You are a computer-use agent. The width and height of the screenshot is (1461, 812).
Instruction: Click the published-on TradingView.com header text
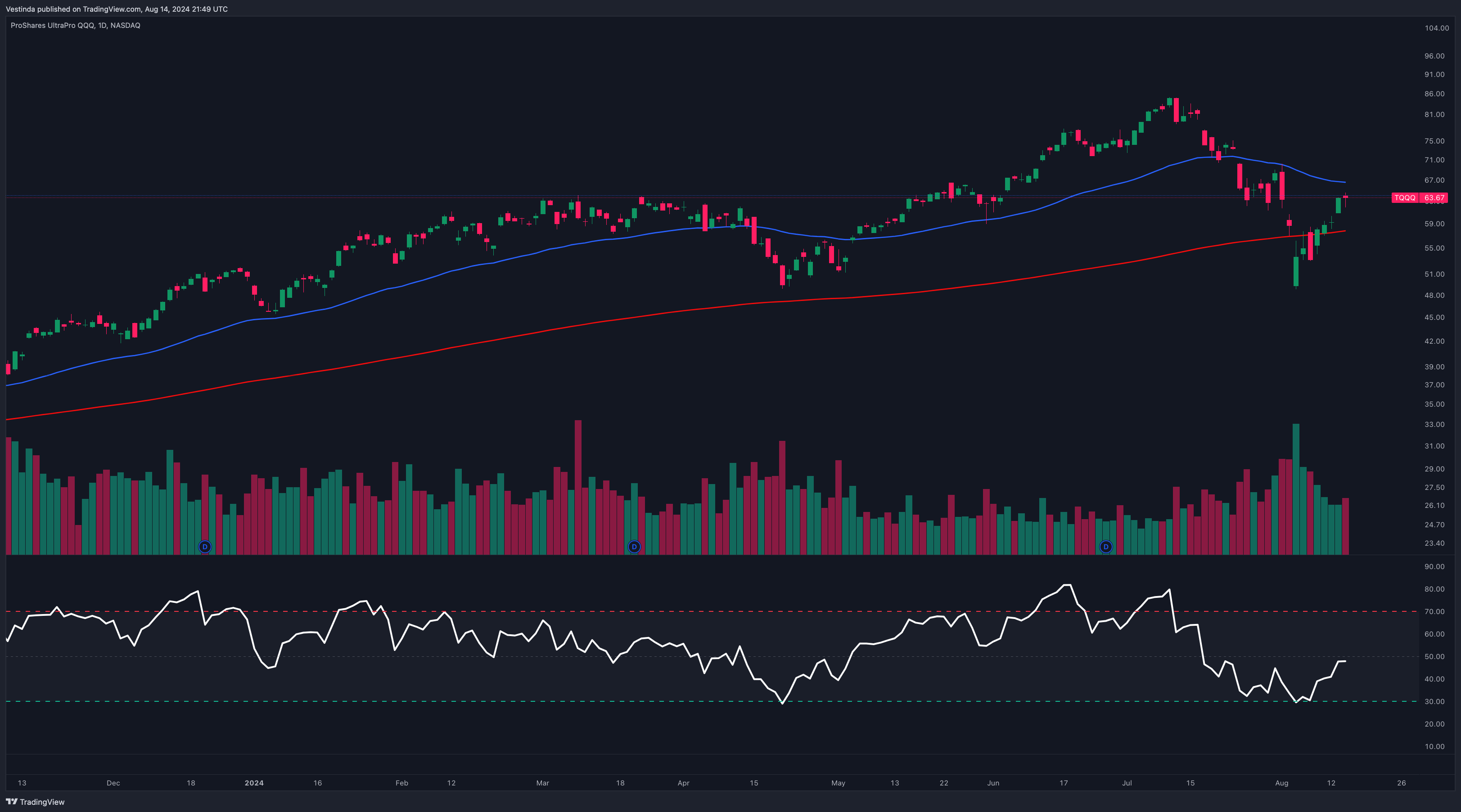(116, 9)
